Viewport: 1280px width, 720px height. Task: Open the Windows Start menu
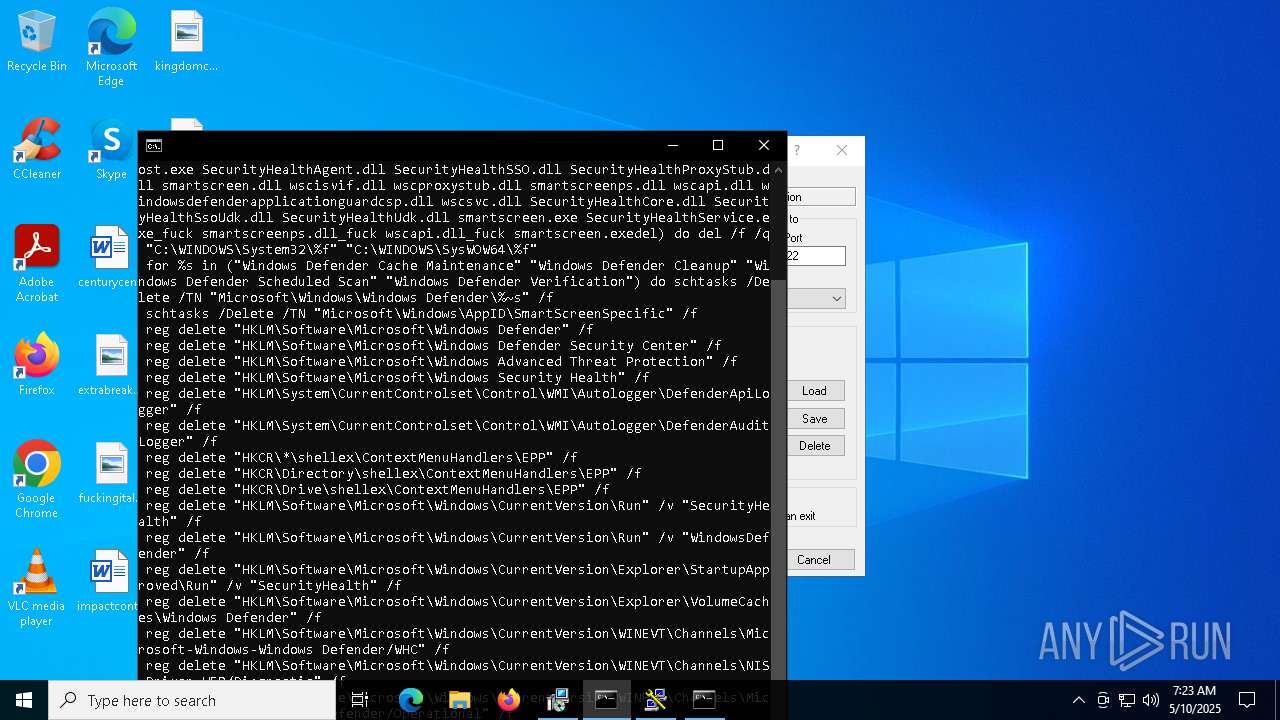click(x=24, y=700)
